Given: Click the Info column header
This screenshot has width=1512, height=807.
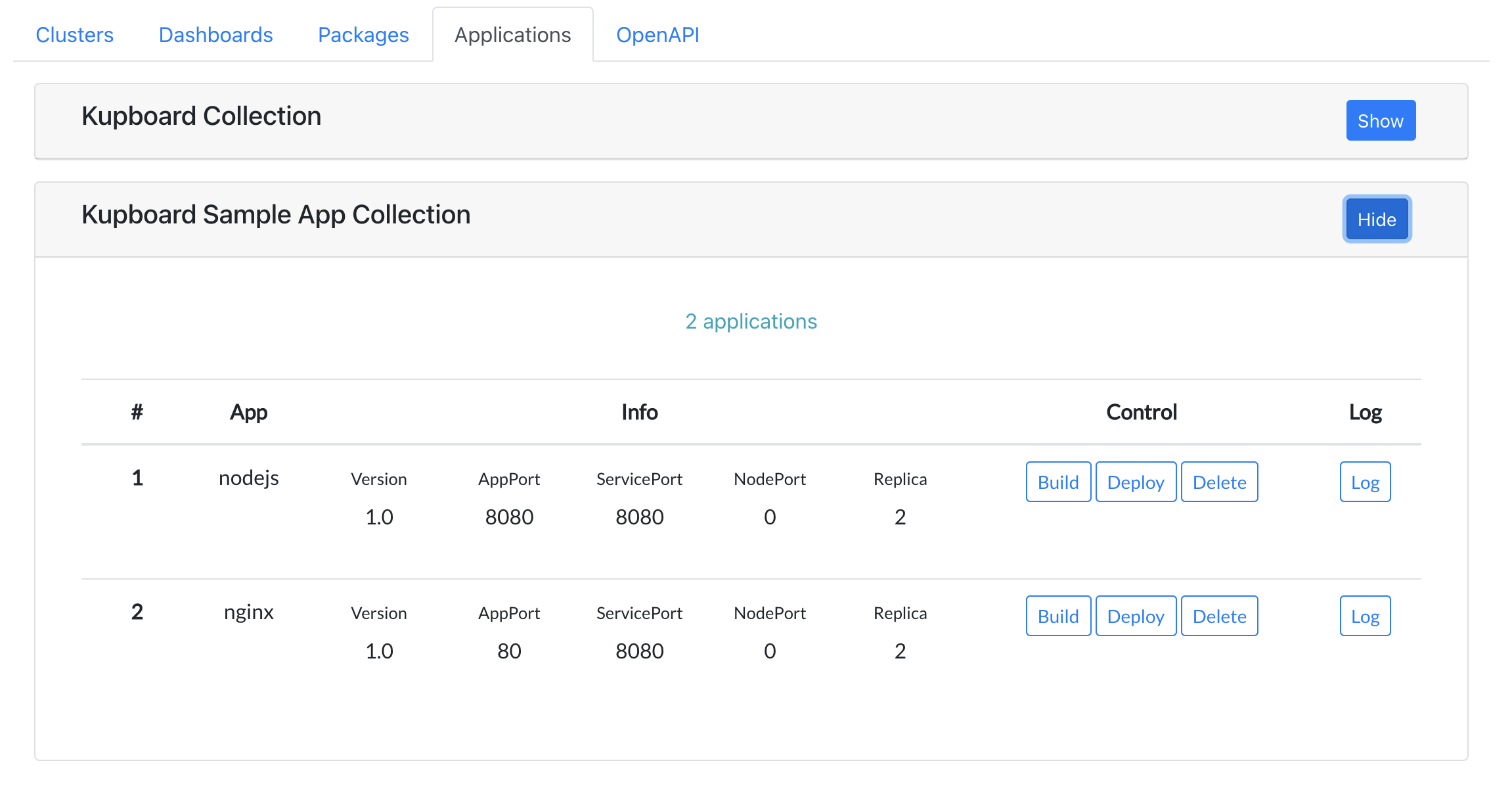Looking at the screenshot, I should (x=639, y=412).
